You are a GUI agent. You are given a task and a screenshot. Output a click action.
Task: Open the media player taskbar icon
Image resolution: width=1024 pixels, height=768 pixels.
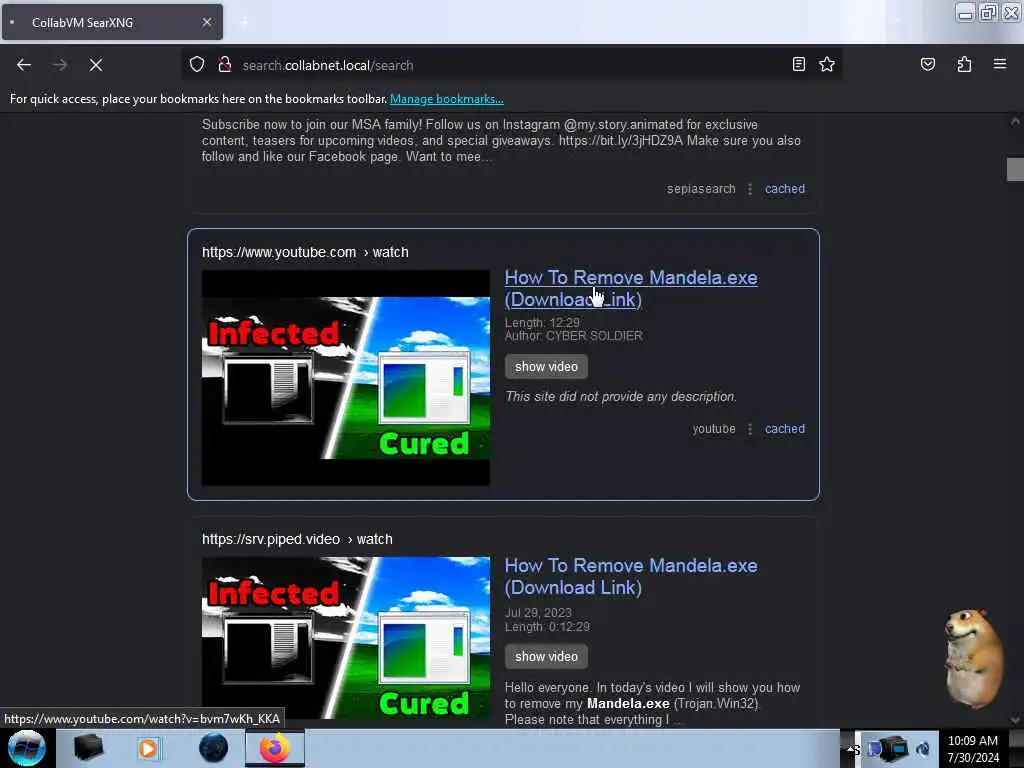(148, 748)
